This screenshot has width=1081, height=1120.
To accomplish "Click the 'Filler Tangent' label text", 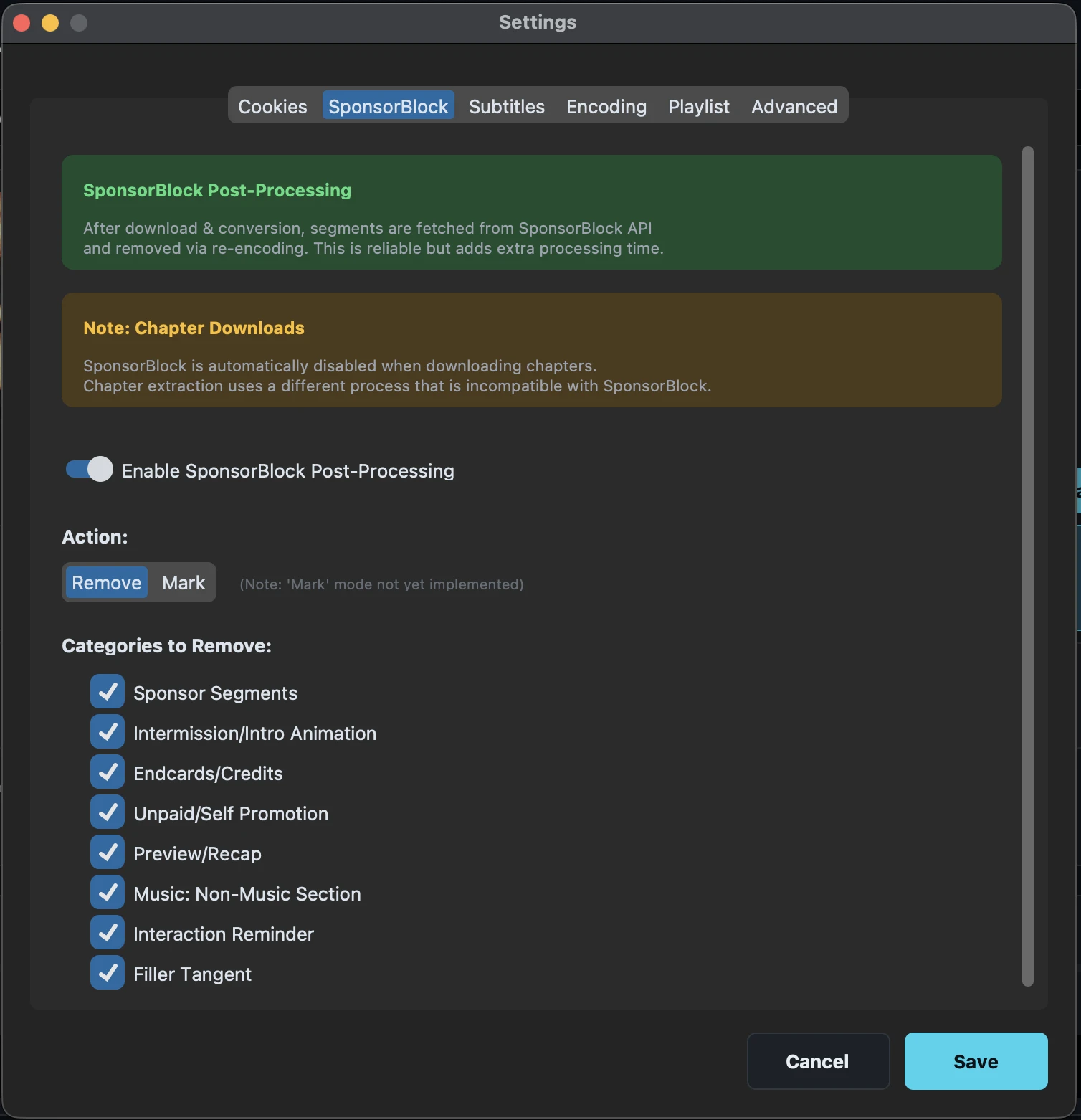I will [192, 974].
